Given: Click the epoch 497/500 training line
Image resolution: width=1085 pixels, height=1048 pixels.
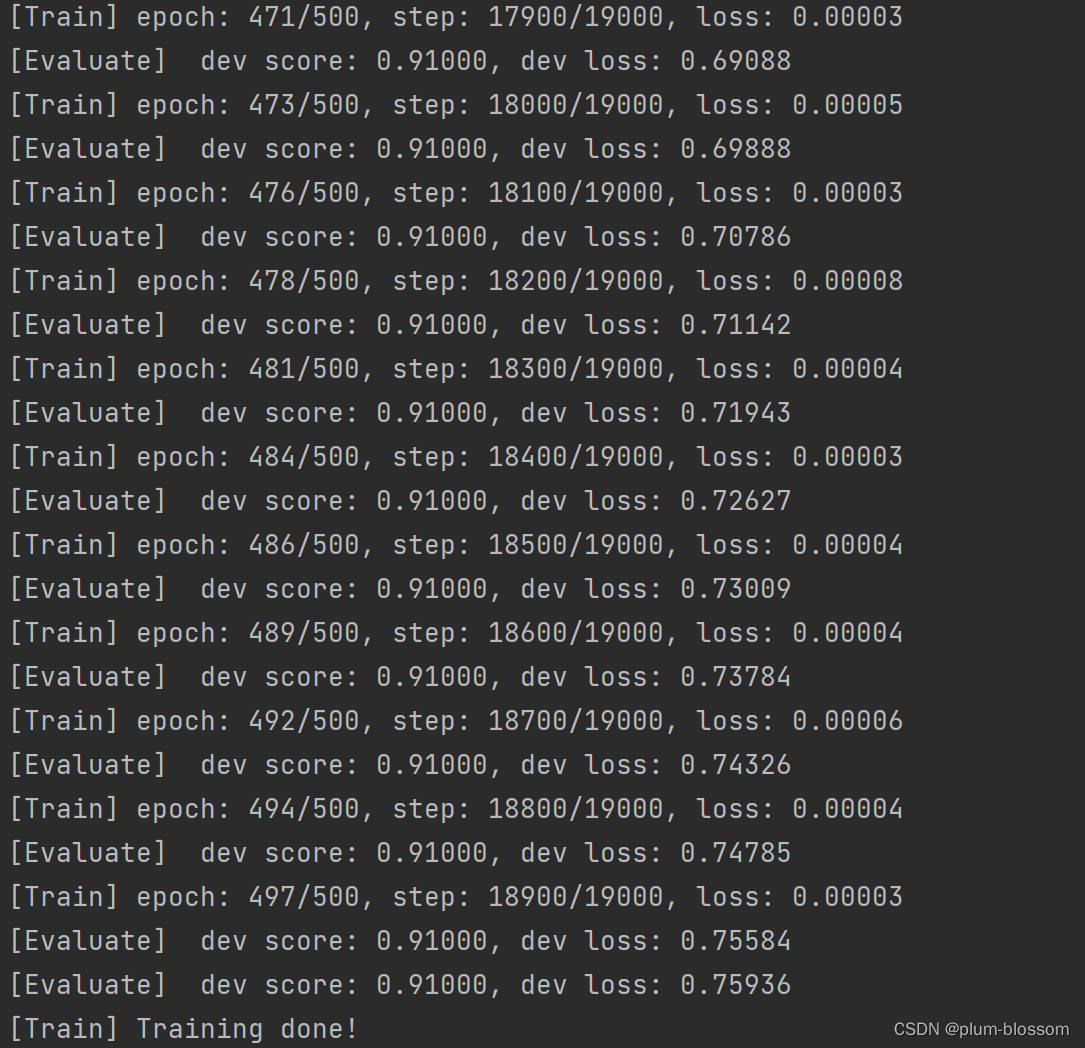Looking at the screenshot, I should 456,897.
